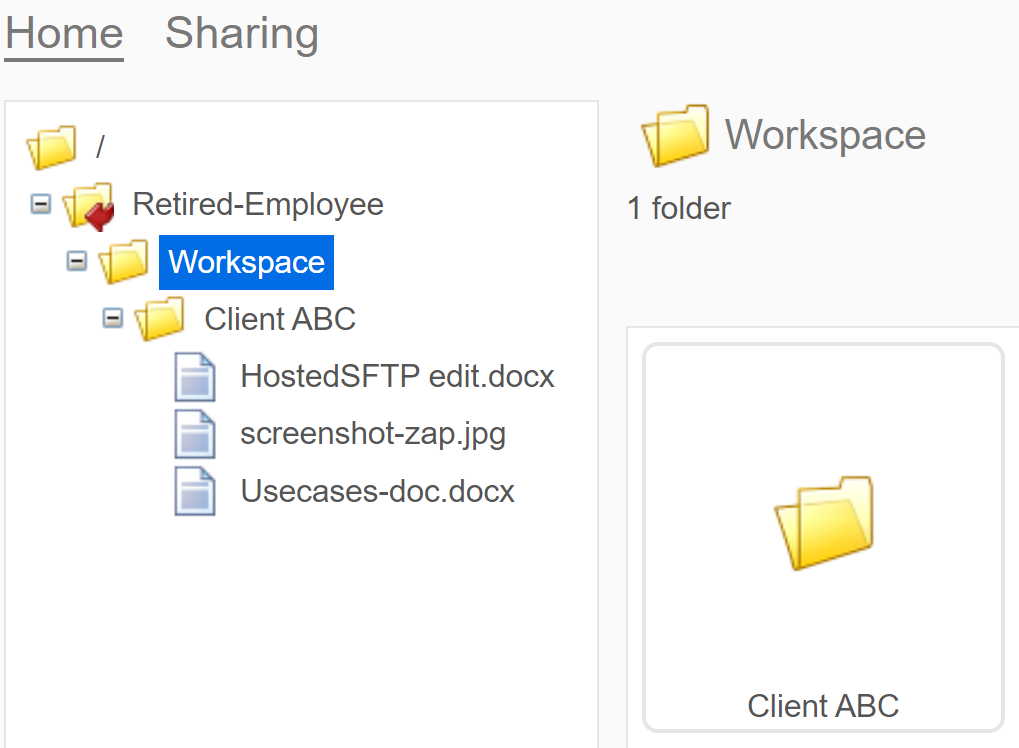Click the 1 folder count label

(678, 208)
